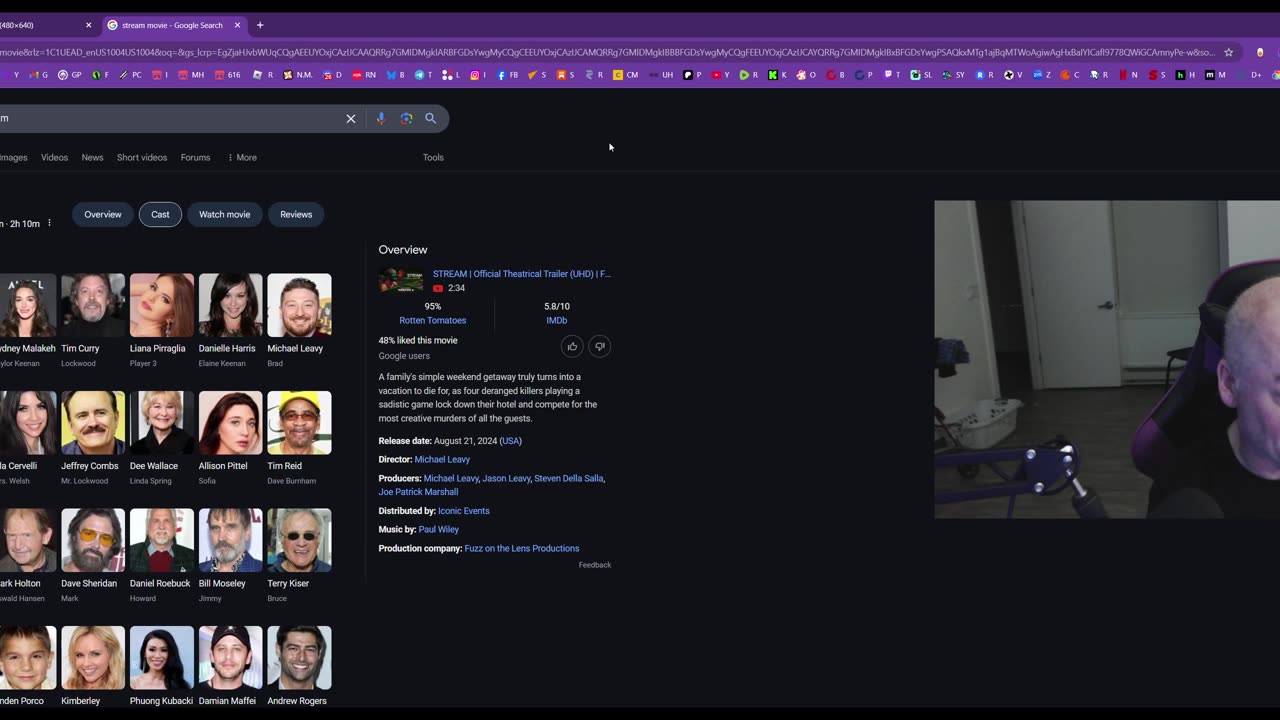Open the MH bookmark in bookmarks bar

coord(191,75)
